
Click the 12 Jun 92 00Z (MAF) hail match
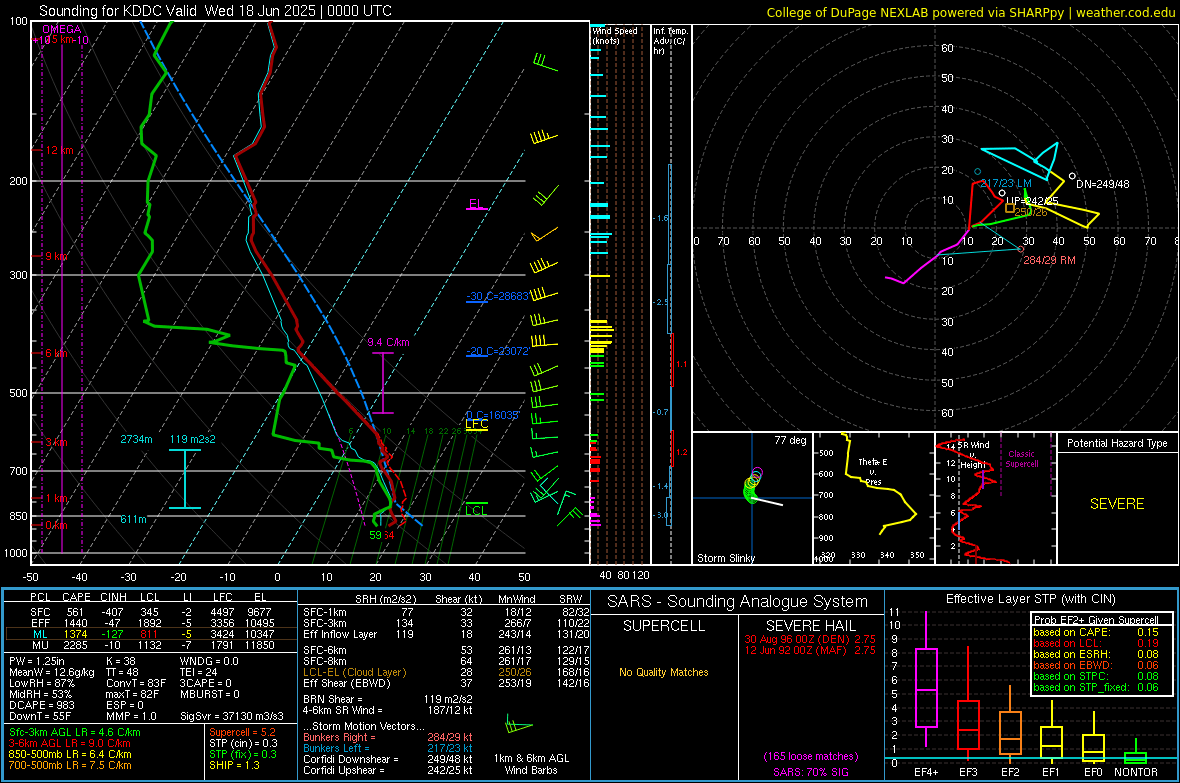click(x=810, y=650)
